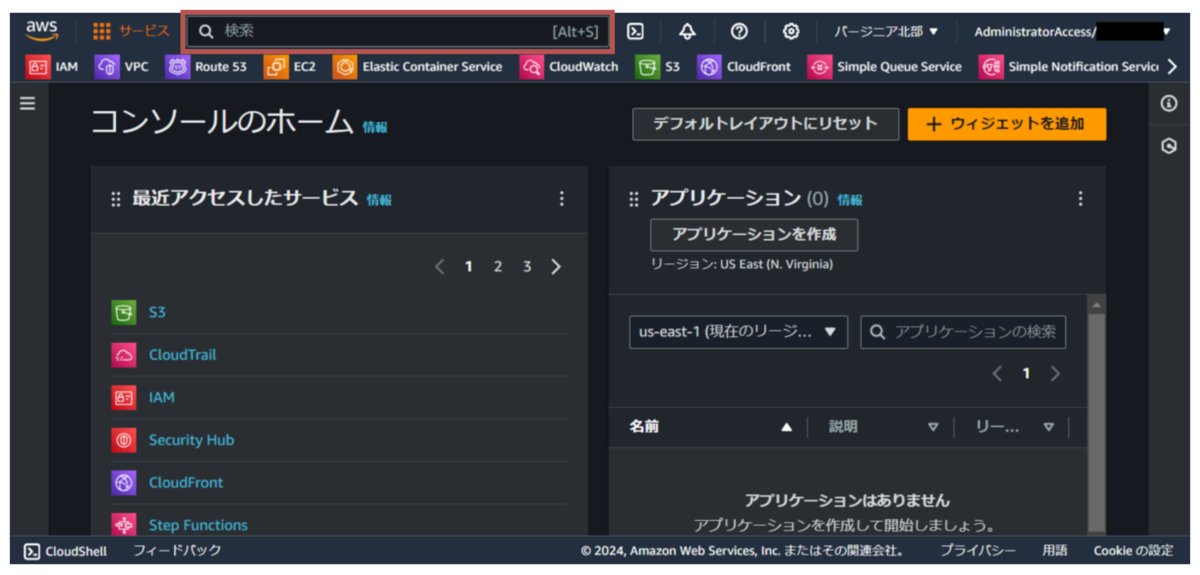Open VPC from the favorites bar
This screenshot has width=1200, height=575.
[x=121, y=67]
